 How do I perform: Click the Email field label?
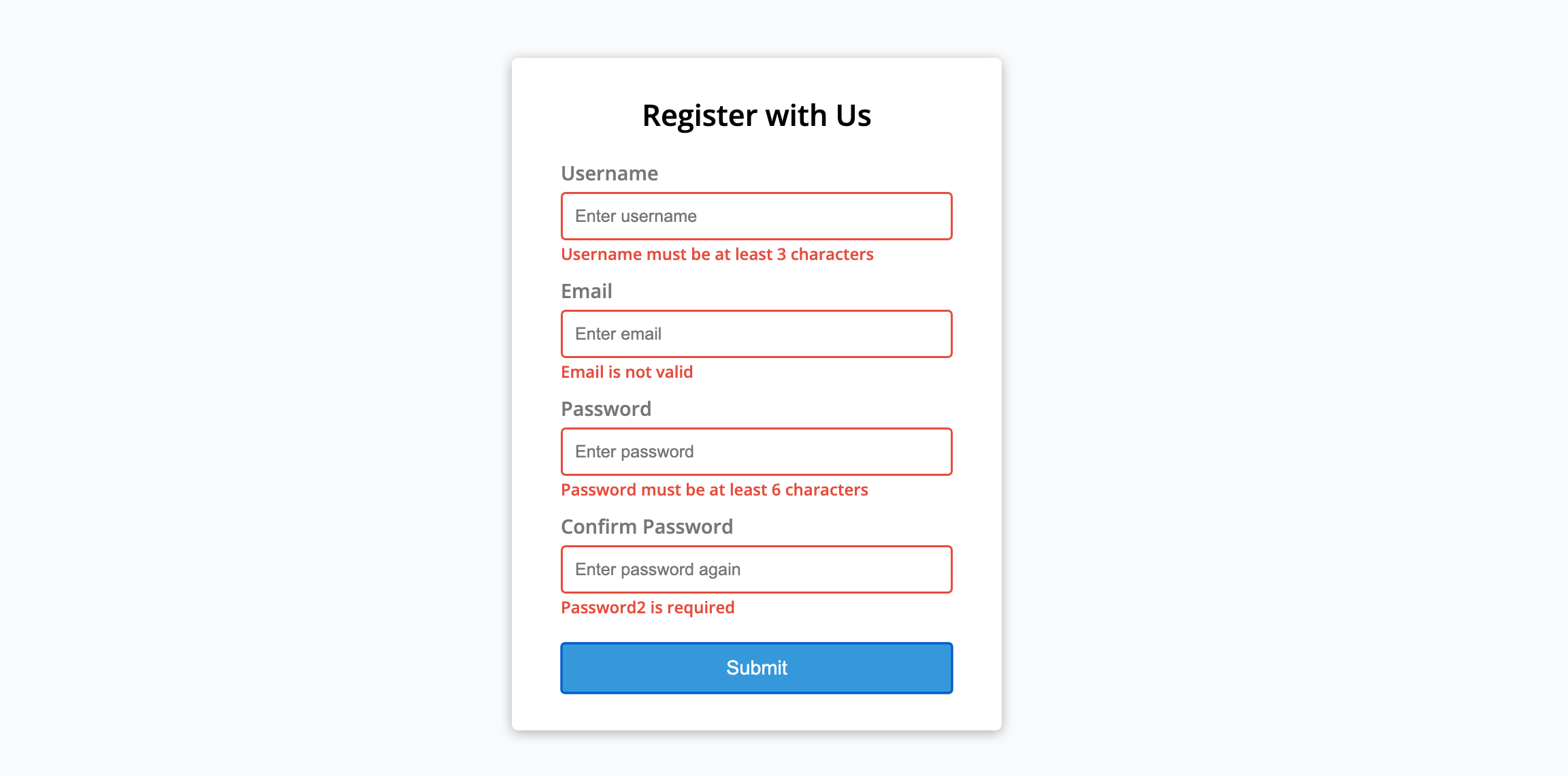tap(587, 291)
